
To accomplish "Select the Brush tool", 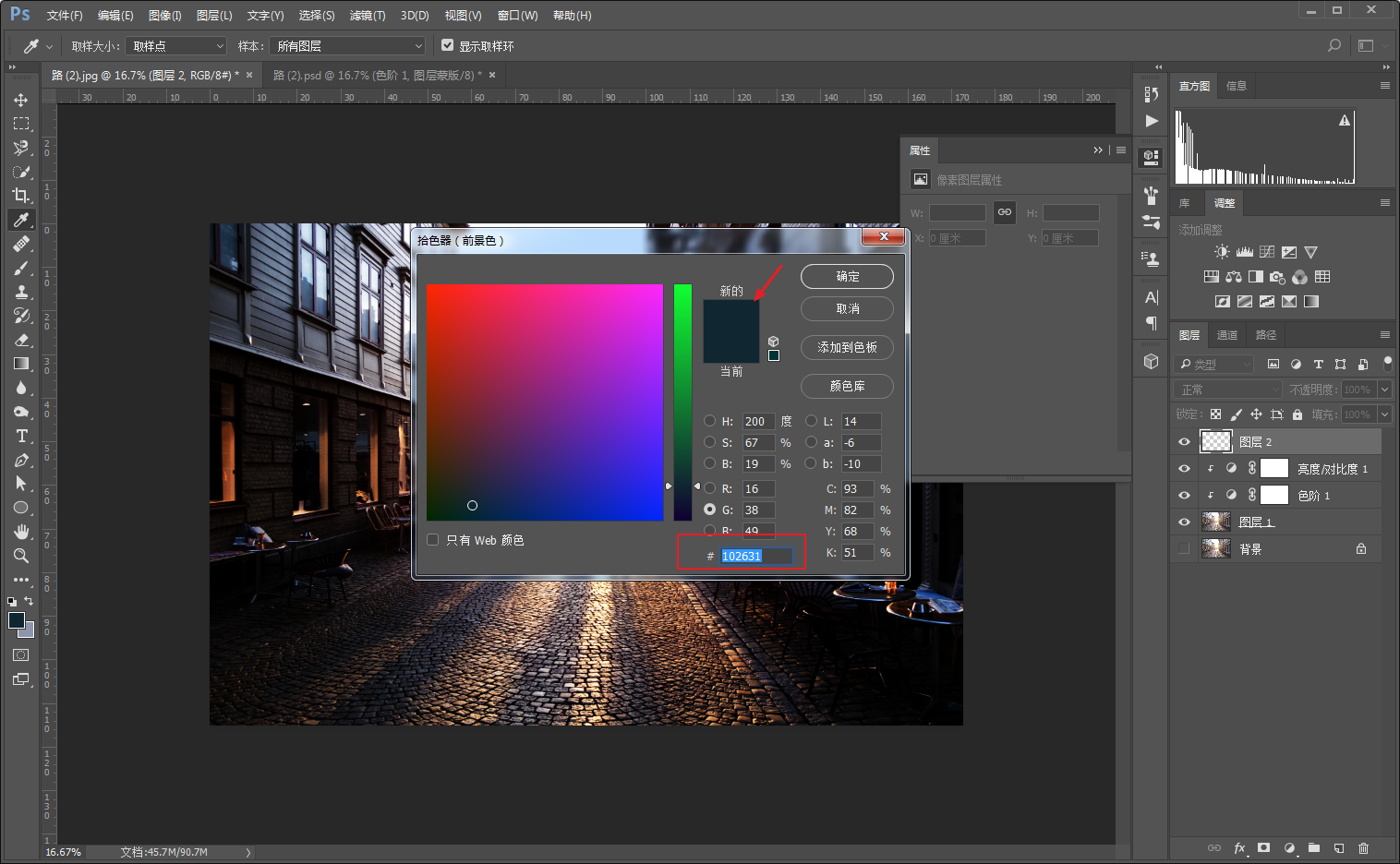I will coord(20,268).
